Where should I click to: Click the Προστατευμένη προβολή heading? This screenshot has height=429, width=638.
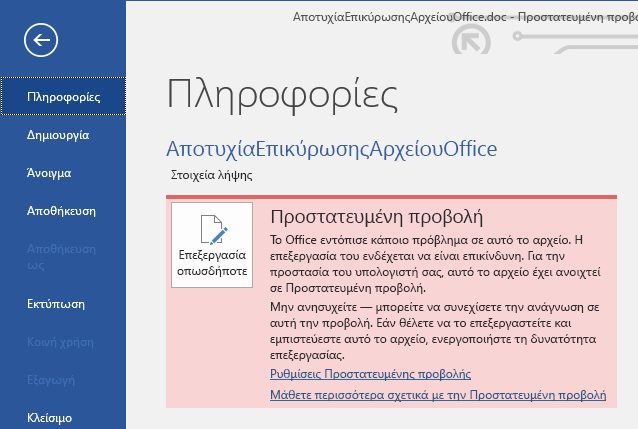click(x=376, y=217)
